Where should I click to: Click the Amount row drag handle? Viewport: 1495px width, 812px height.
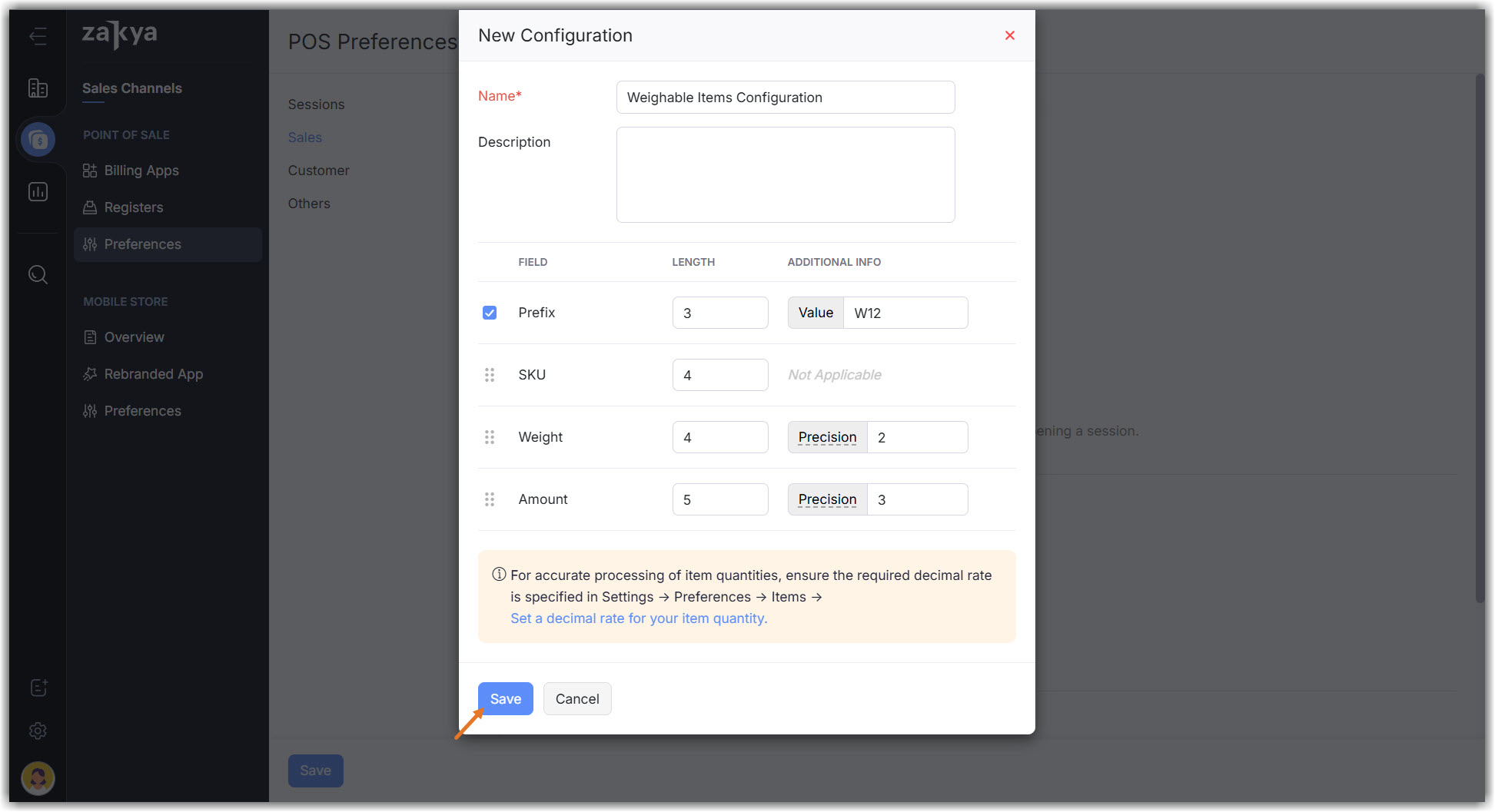[490, 499]
